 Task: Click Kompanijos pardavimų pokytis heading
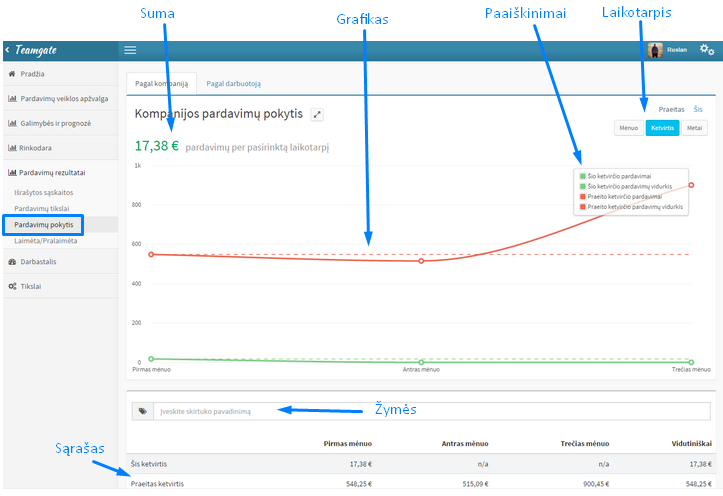click(x=219, y=114)
